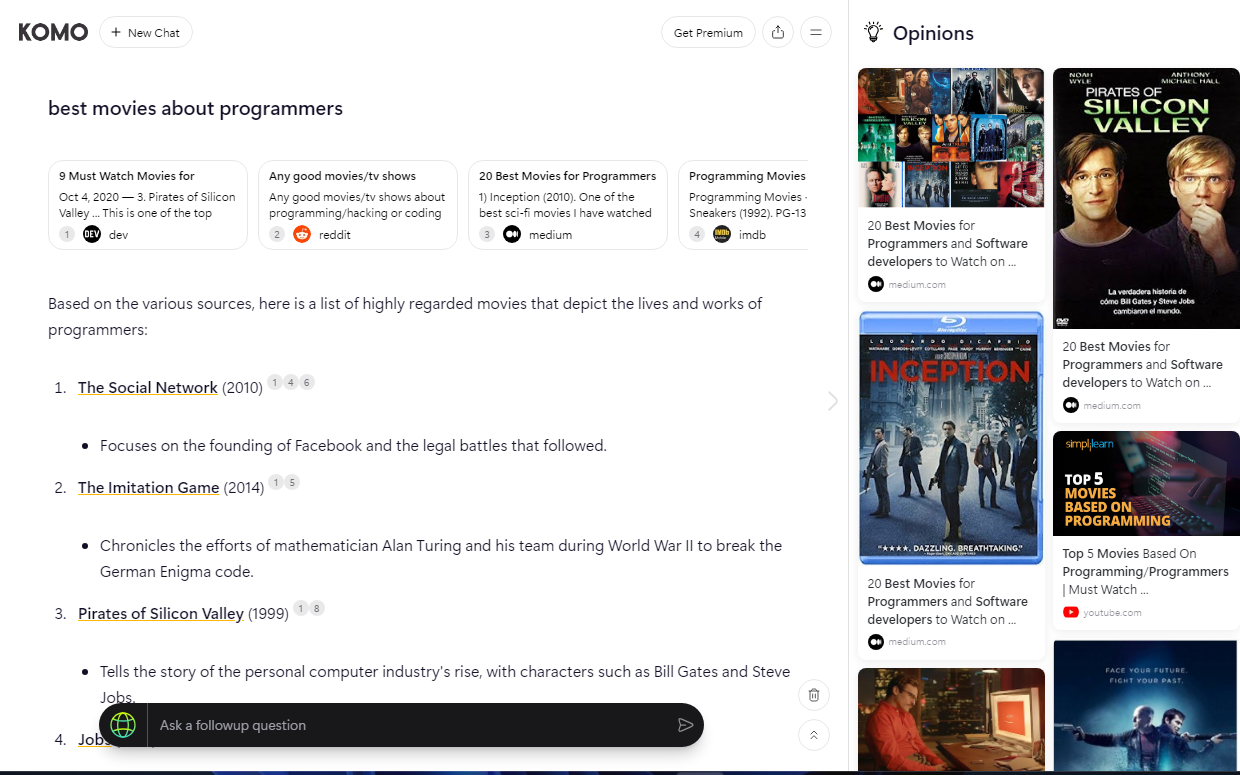
Task: Click the scroll-to-top double chevron button
Action: click(x=814, y=735)
